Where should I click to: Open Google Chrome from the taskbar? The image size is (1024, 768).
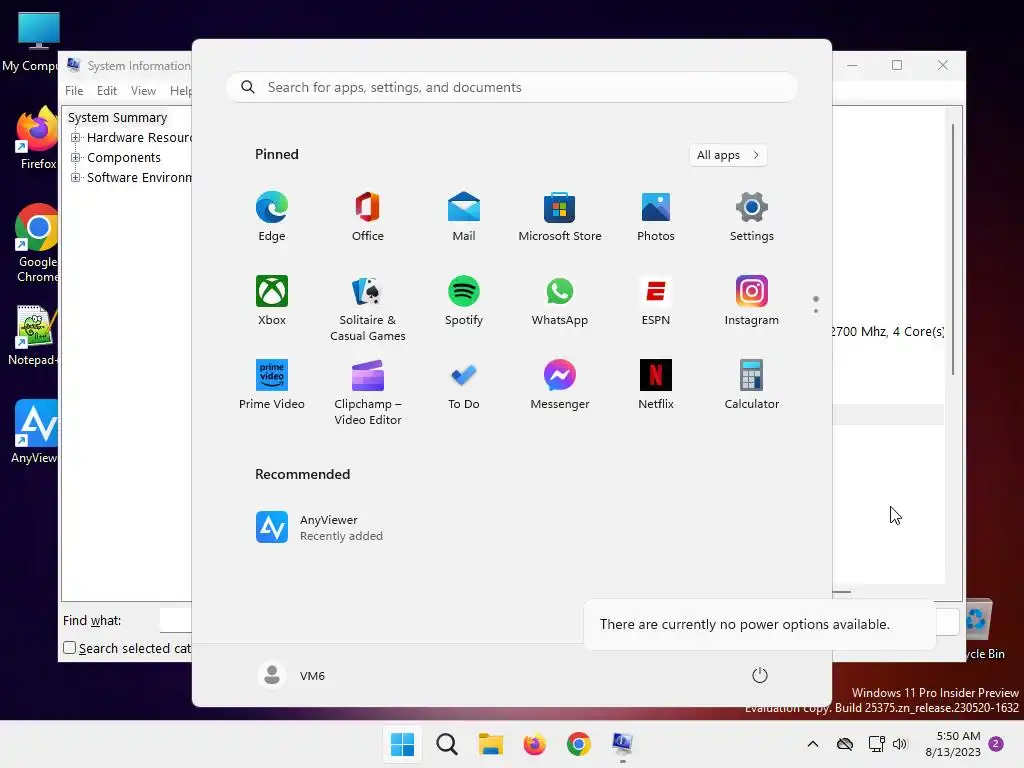tap(579, 744)
